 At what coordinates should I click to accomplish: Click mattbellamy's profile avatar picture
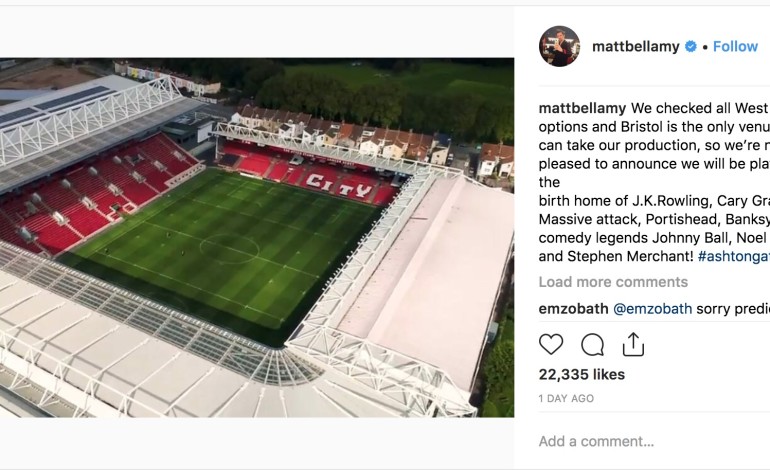pyautogui.click(x=559, y=46)
